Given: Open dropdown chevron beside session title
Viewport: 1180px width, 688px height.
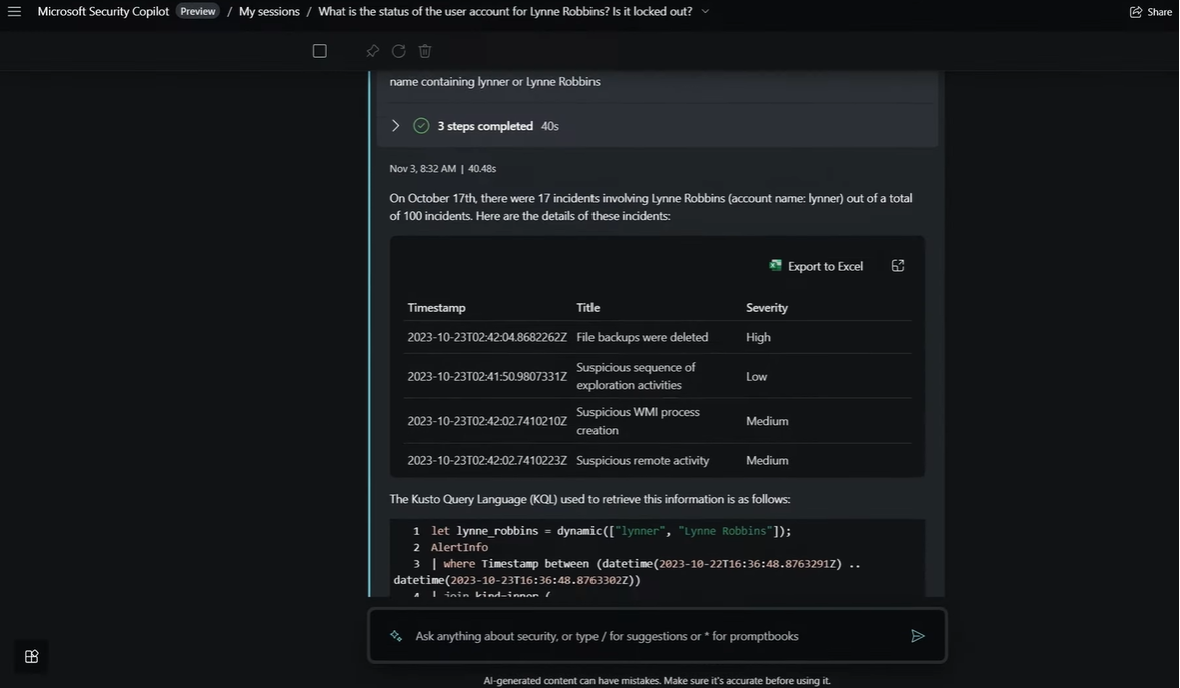Looking at the screenshot, I should 705,11.
